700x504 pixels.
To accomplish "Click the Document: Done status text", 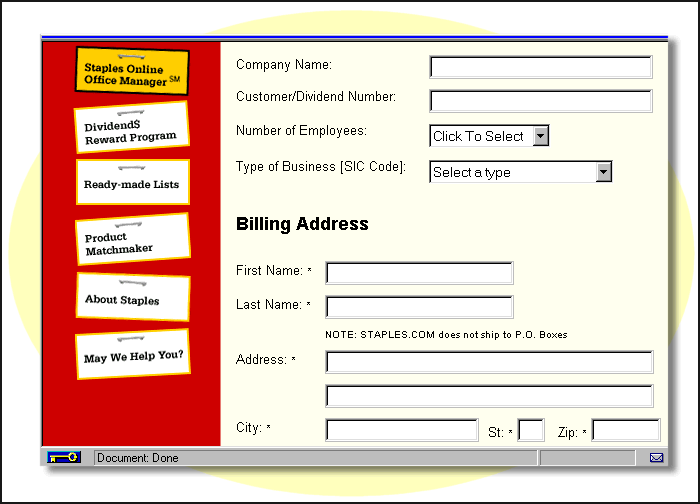I will (137, 458).
